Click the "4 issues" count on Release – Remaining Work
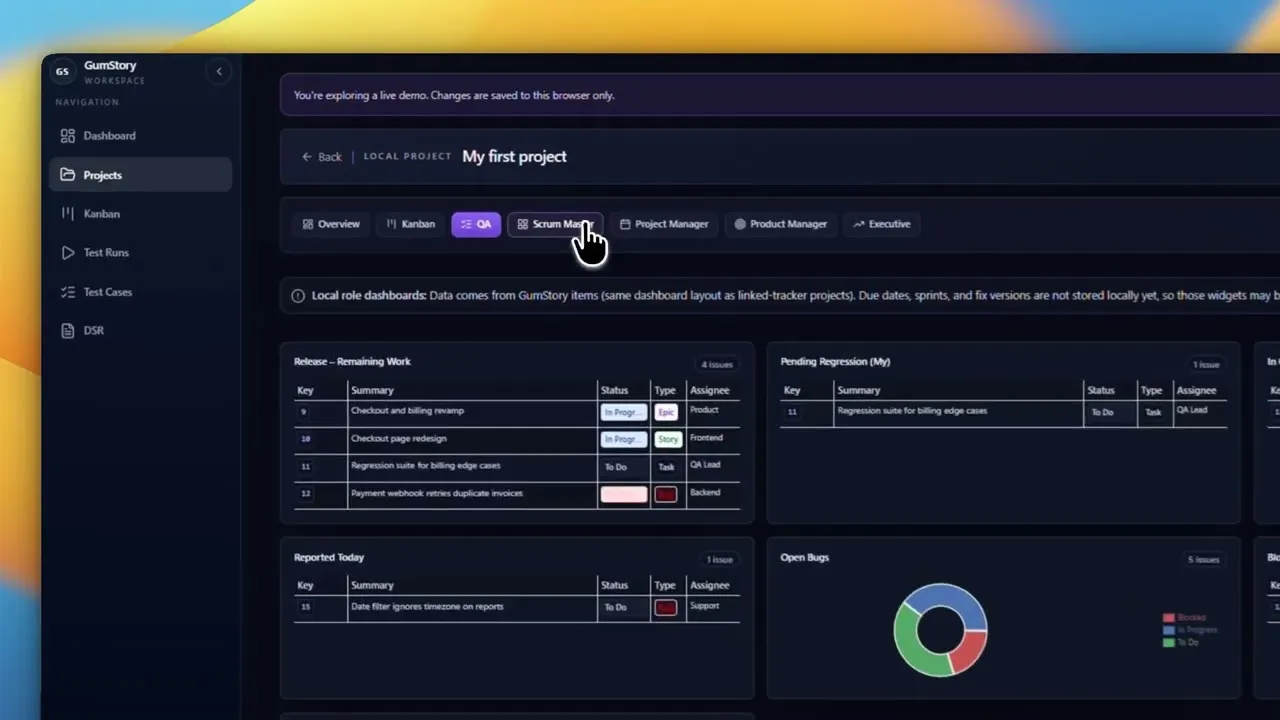1280x720 pixels. pyautogui.click(x=717, y=365)
